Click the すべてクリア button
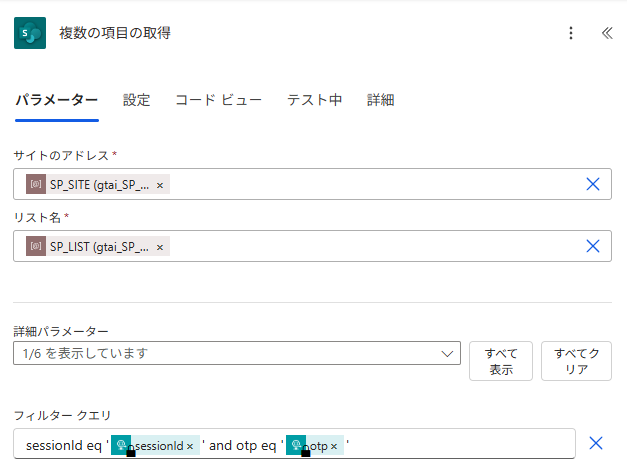627x472 pixels. pyautogui.click(x=576, y=361)
